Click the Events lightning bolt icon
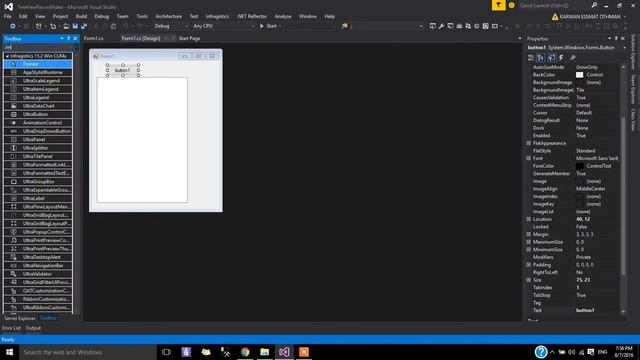This screenshot has width=640, height=360. pyautogui.click(x=561, y=58)
